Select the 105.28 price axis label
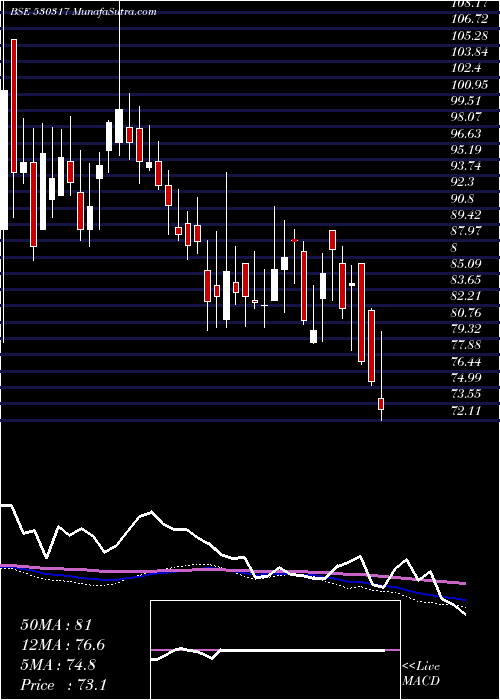Image resolution: width=500 pixels, height=700 pixels. pyautogui.click(x=468, y=35)
